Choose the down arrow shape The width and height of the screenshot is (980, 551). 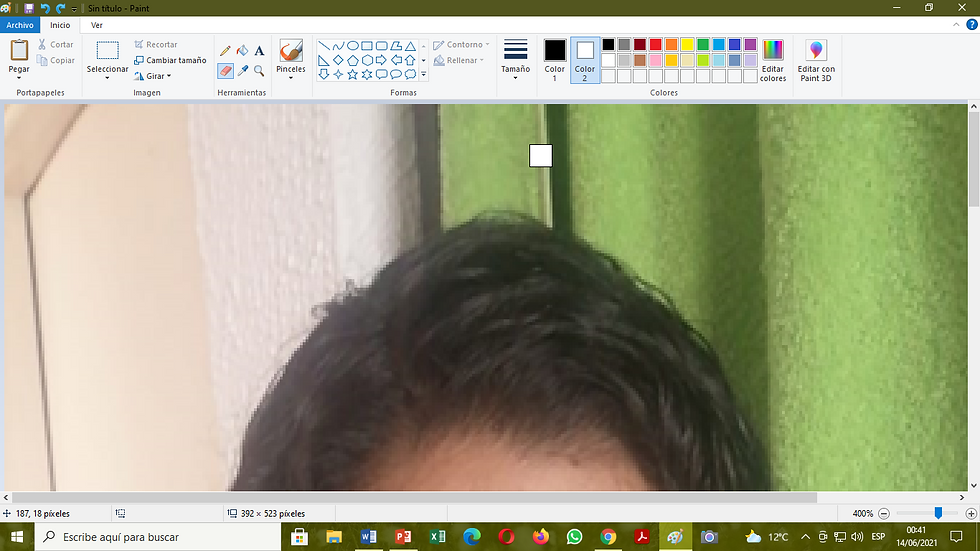coord(324,74)
